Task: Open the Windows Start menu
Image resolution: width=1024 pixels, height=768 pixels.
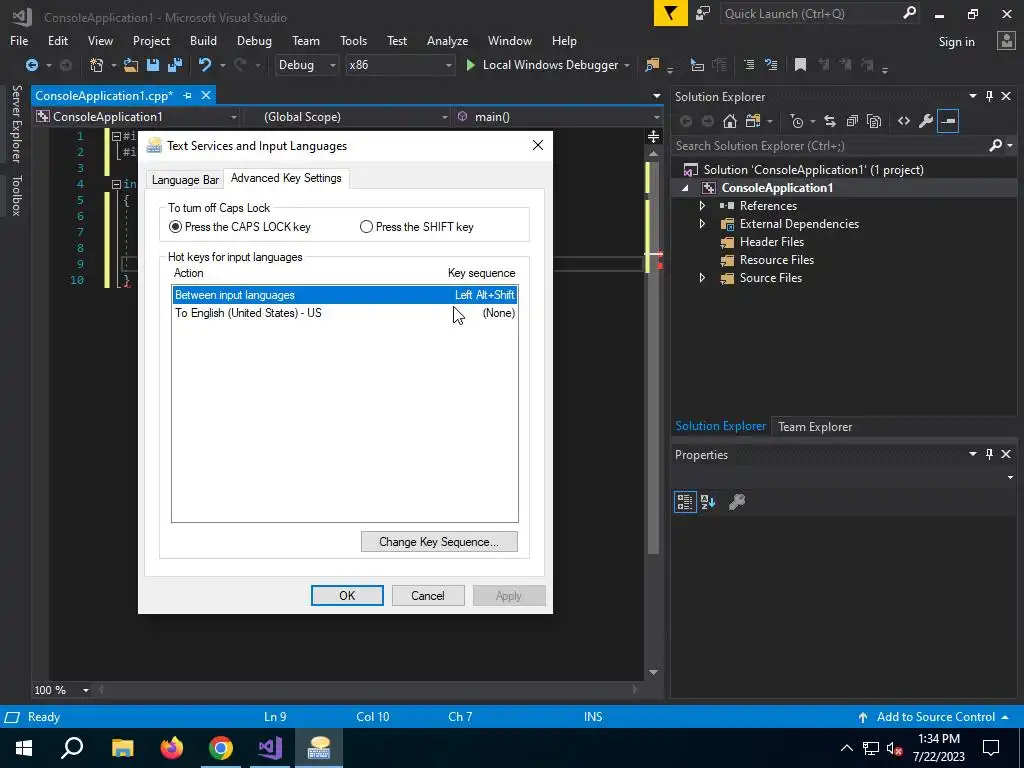Action: click(24, 748)
